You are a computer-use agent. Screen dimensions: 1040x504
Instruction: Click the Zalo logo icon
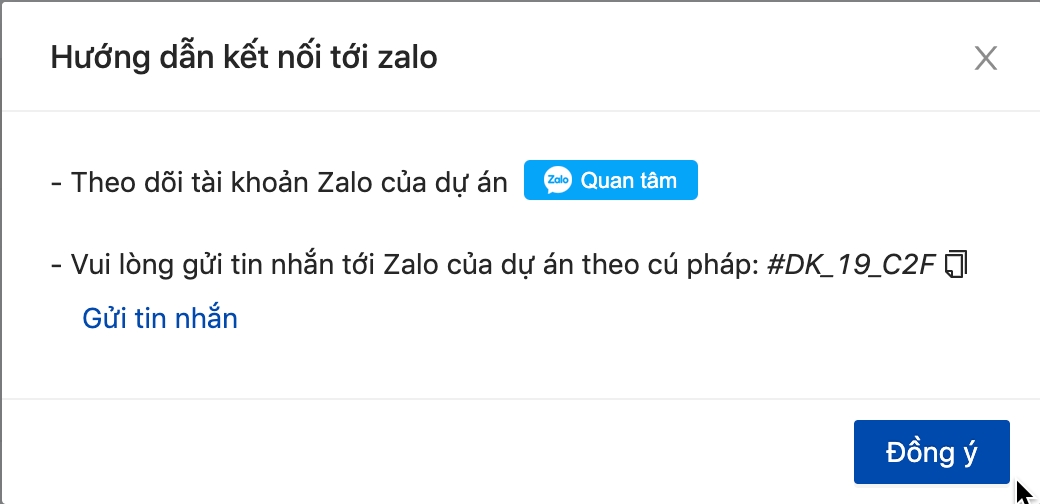click(557, 181)
